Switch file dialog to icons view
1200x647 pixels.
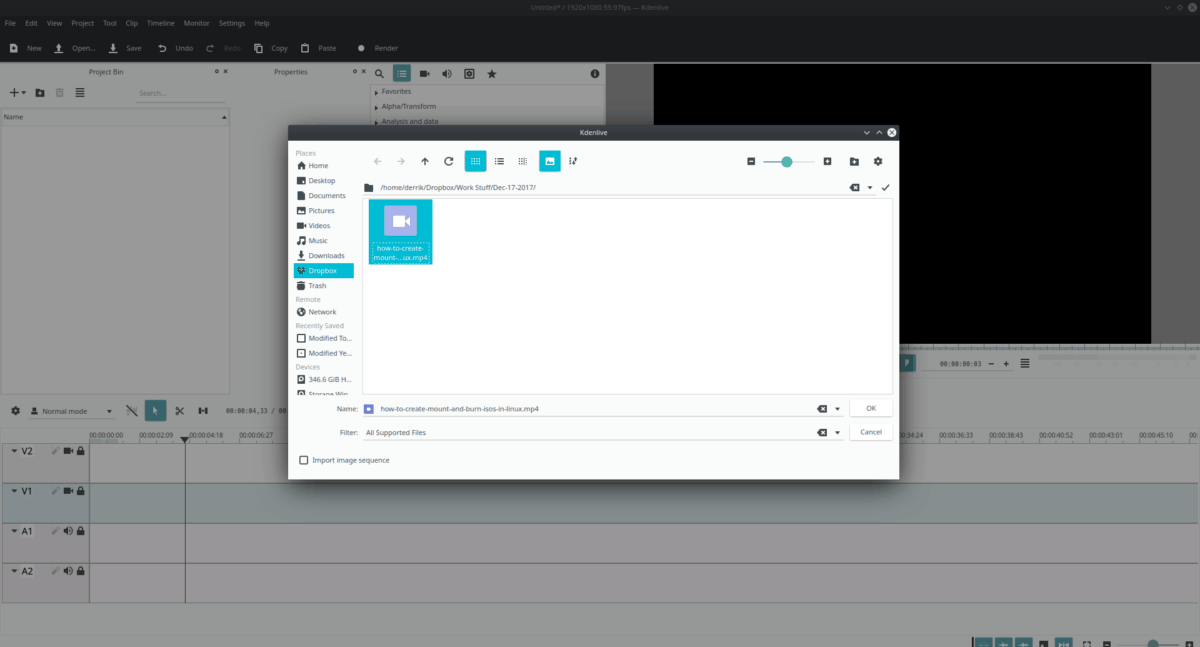click(475, 161)
